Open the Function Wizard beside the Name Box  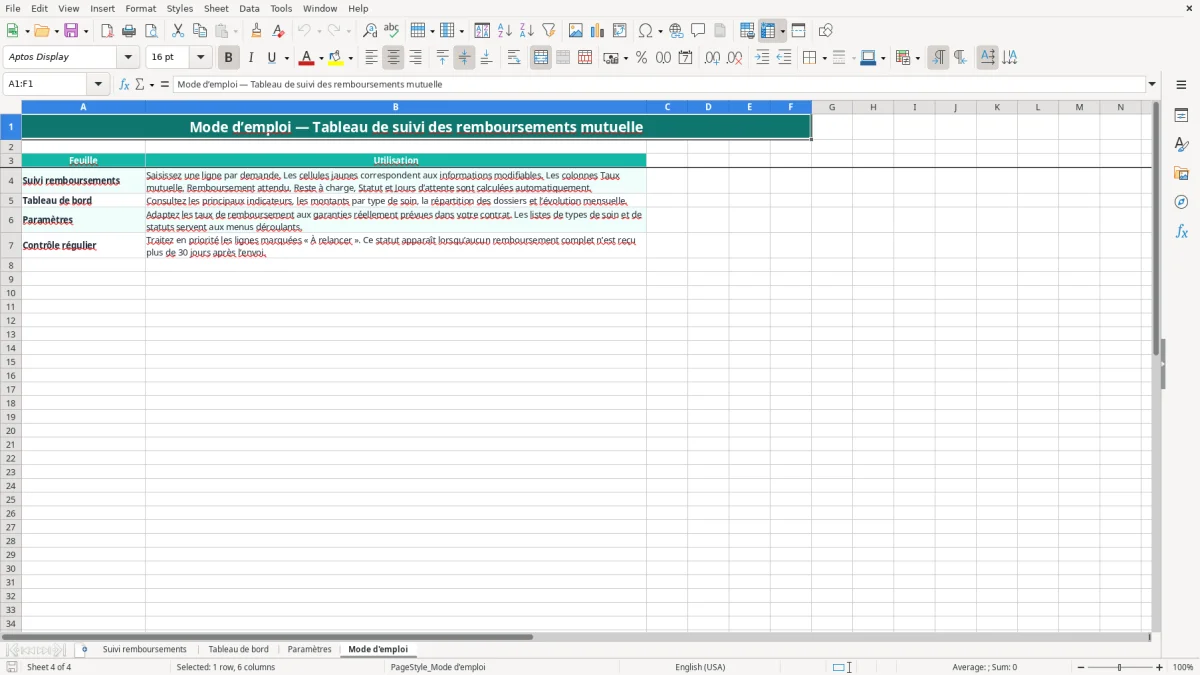(x=124, y=84)
